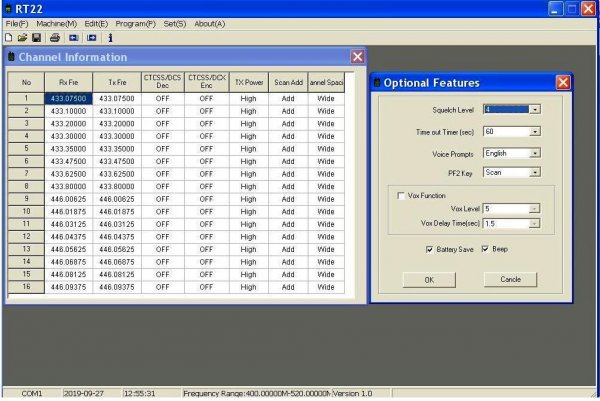Viewport: 600px width, 401px height.
Task: Open the About info icon
Action: pos(110,37)
